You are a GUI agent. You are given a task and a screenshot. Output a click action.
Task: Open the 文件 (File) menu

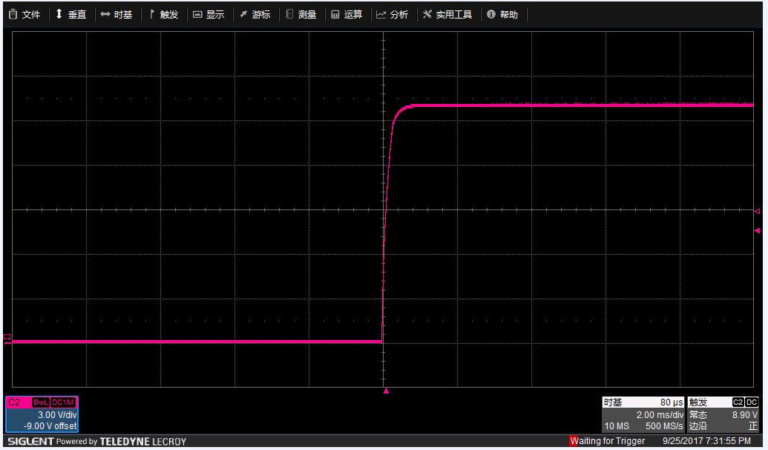(x=25, y=15)
